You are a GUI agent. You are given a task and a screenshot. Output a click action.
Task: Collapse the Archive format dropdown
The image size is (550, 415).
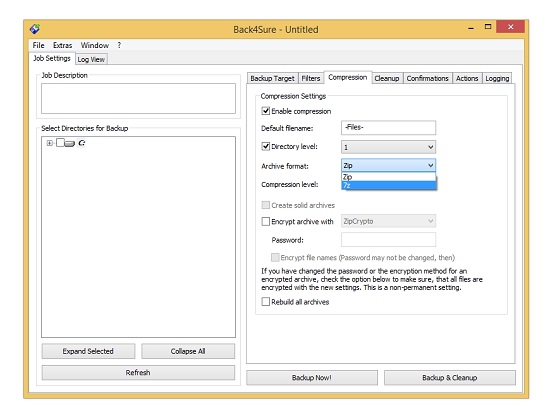click(388, 165)
